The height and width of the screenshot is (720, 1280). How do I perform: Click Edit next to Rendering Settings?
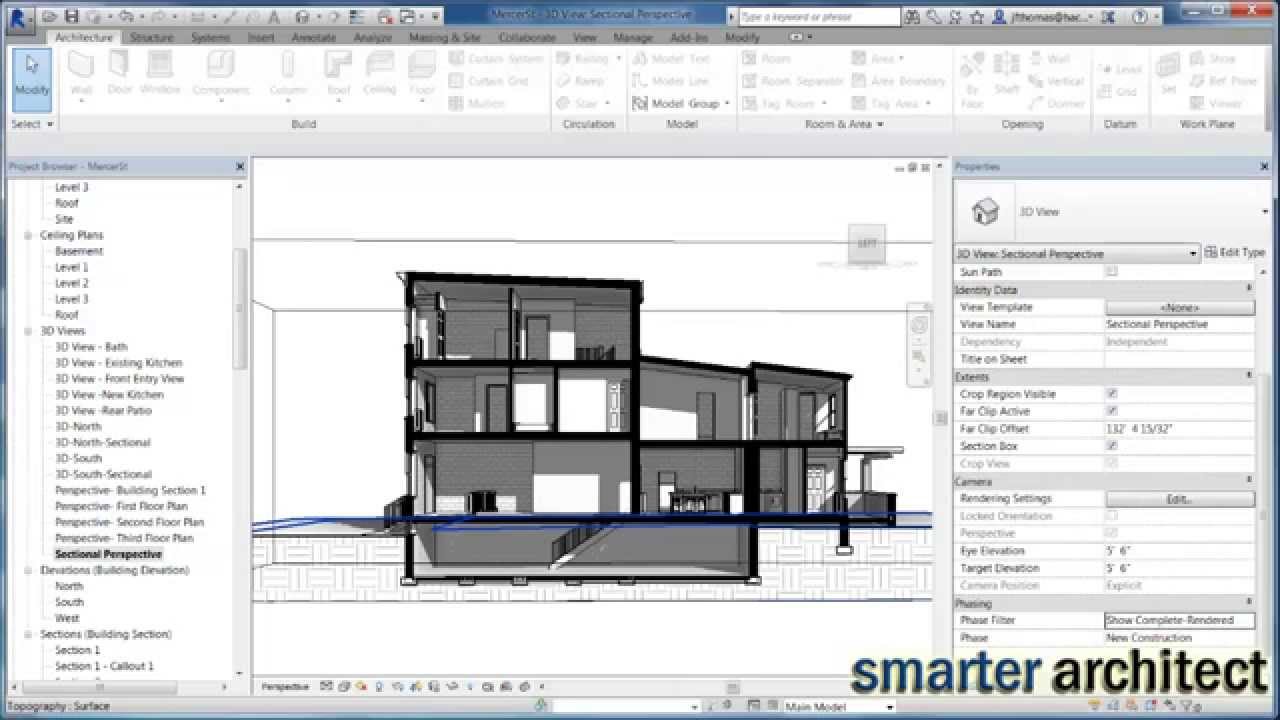[1179, 498]
